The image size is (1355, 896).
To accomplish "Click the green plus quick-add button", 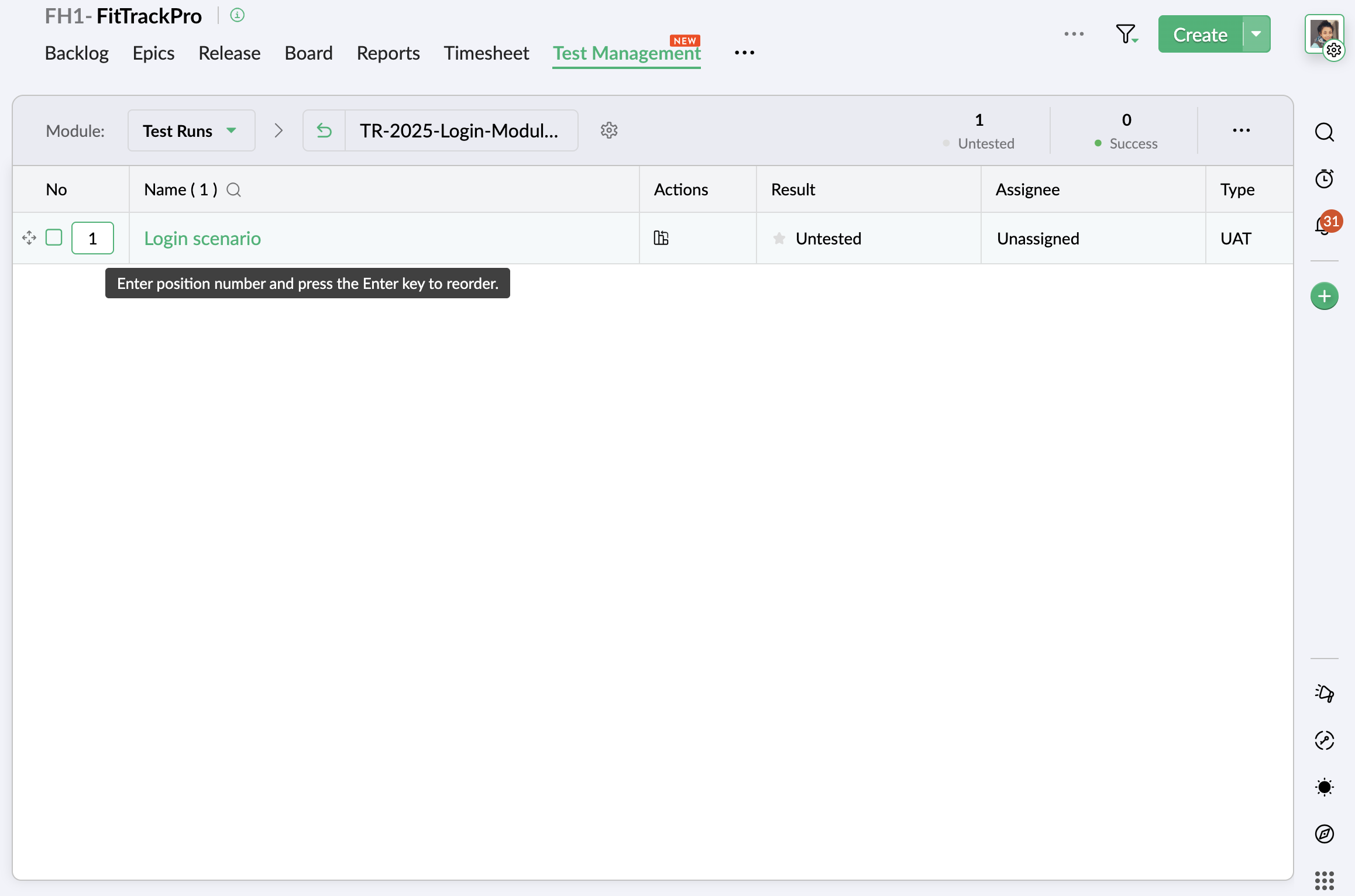I will tap(1325, 297).
